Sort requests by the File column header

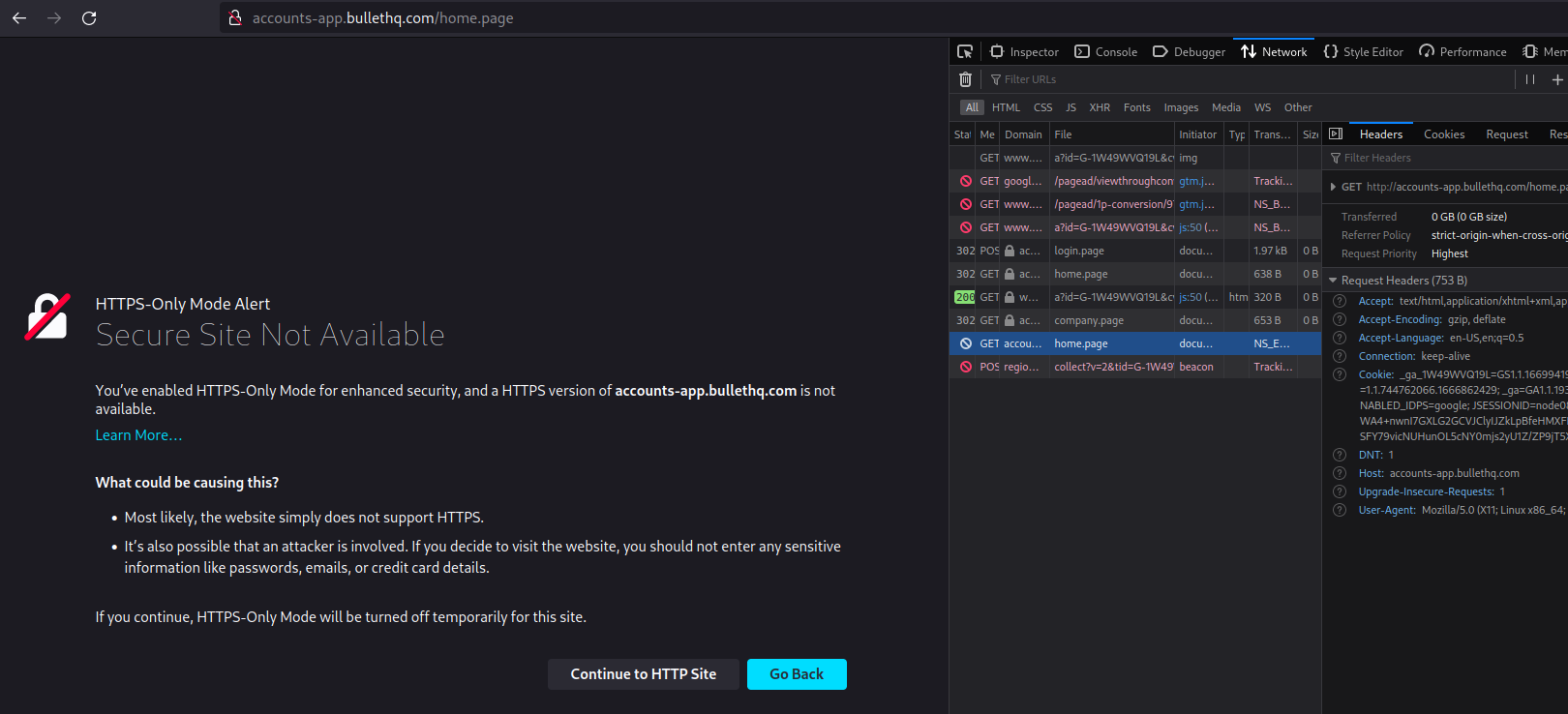tap(1112, 134)
